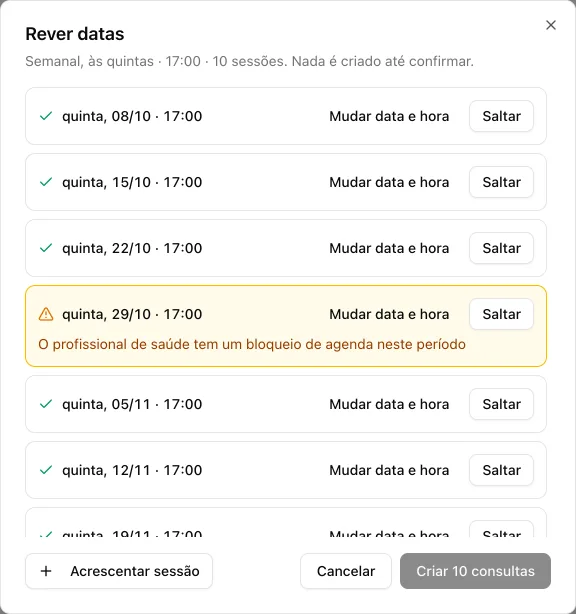Add a session with Acrescentar sessão
The width and height of the screenshot is (576, 614).
pyautogui.click(x=119, y=571)
